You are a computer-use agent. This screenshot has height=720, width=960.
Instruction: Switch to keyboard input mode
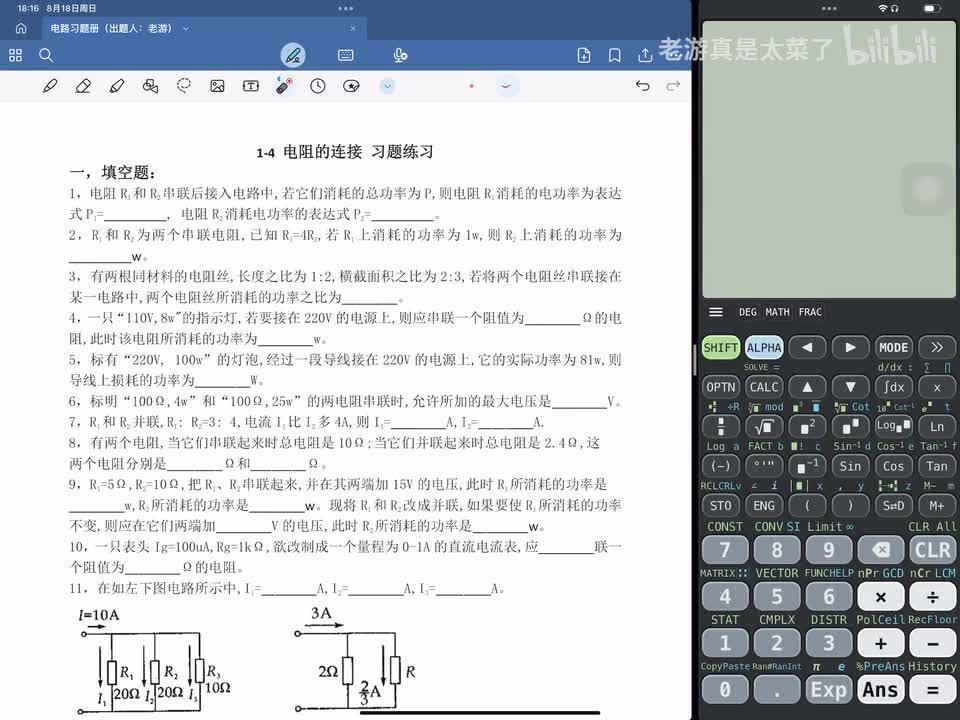tap(345, 56)
